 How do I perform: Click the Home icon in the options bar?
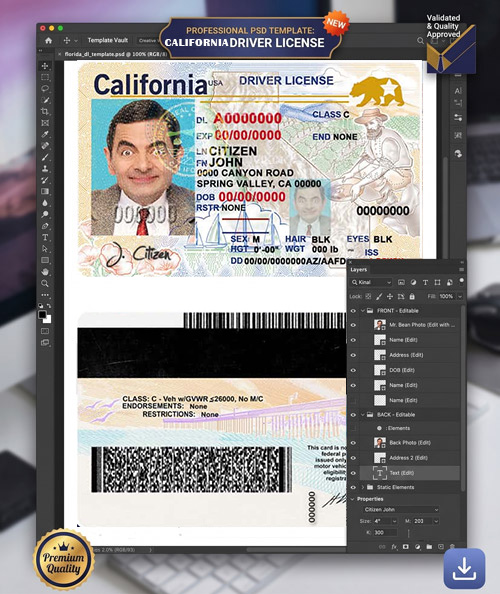pyautogui.click(x=48, y=41)
